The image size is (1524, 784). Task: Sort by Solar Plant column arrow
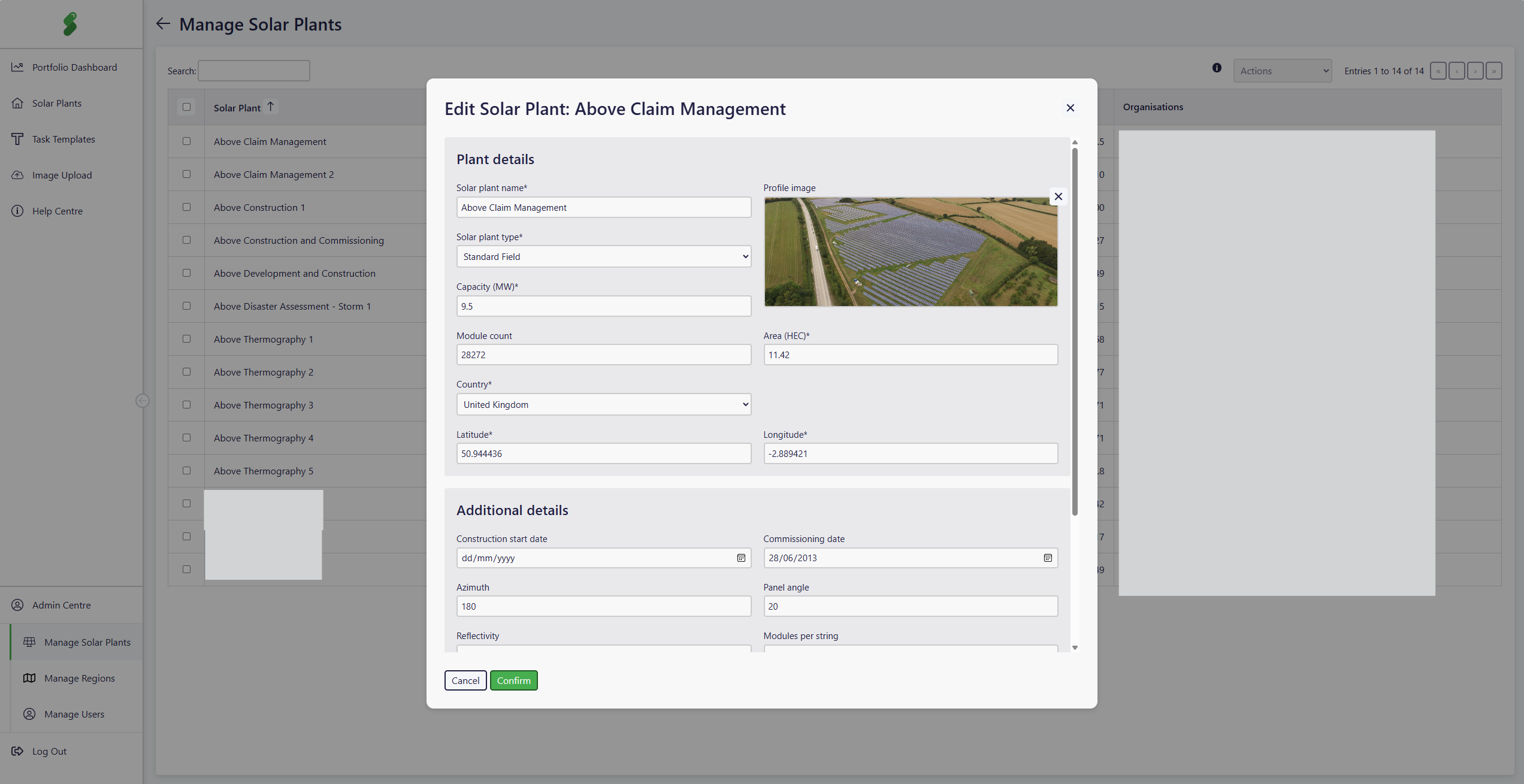(x=271, y=107)
